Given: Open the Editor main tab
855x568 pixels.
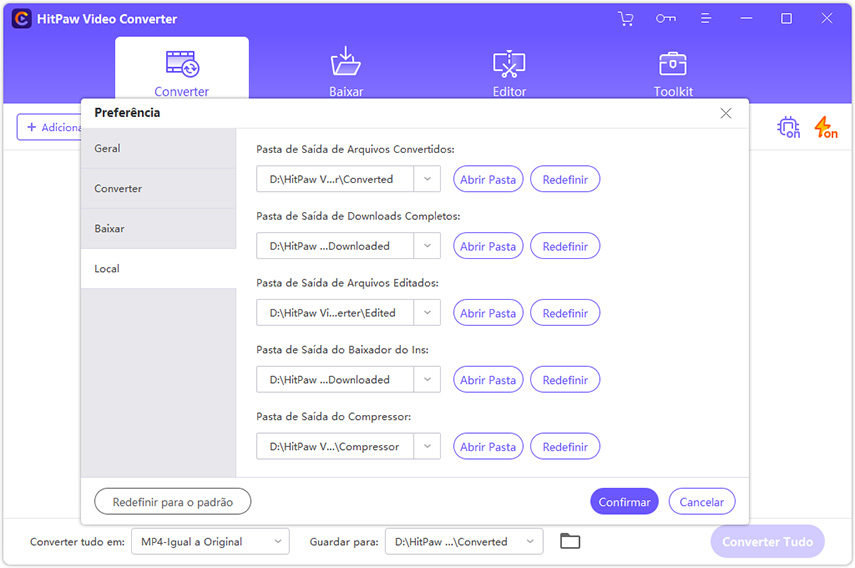Looking at the screenshot, I should click(x=509, y=72).
